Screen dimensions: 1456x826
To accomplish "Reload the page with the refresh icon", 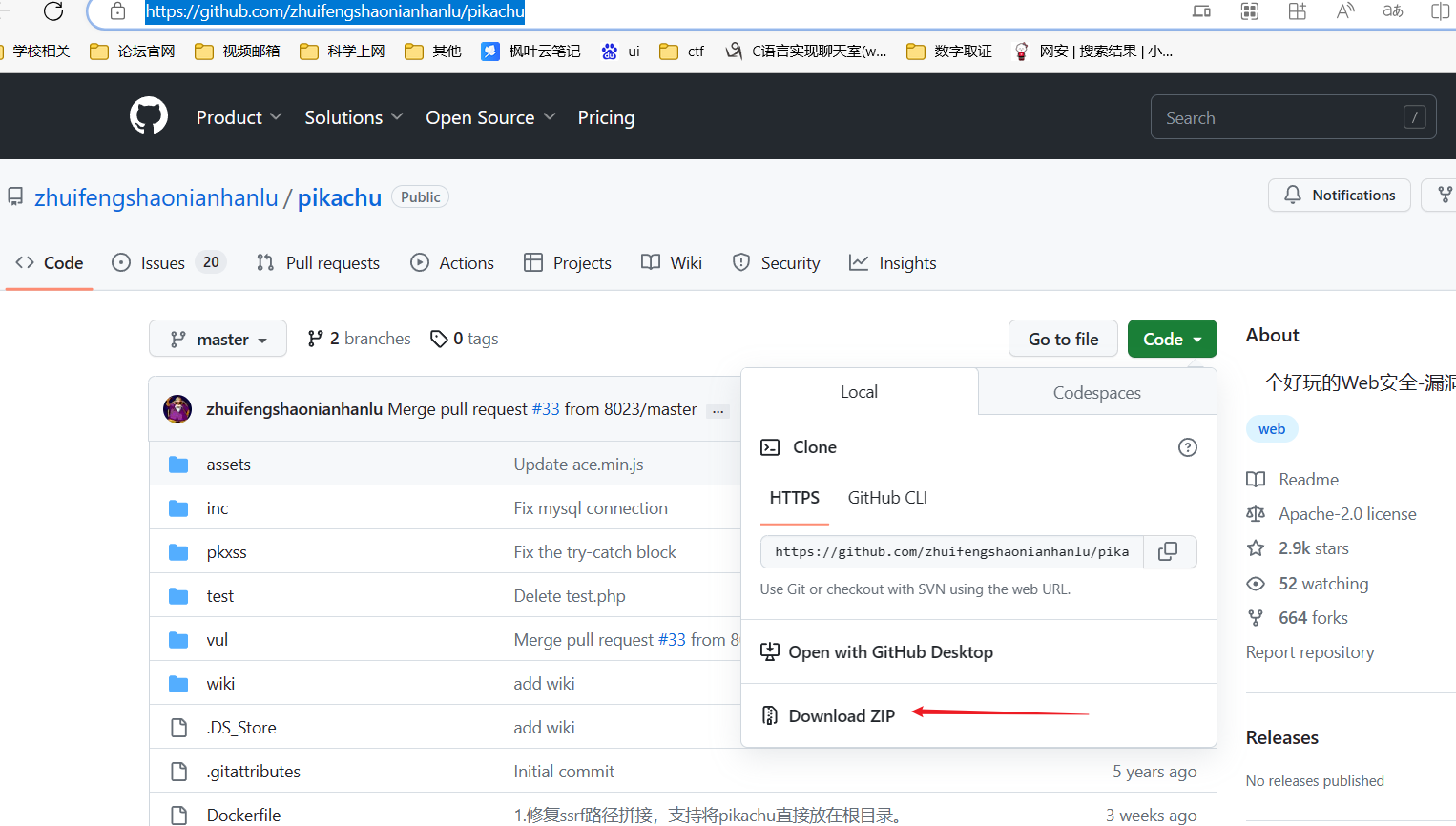I will pyautogui.click(x=53, y=11).
